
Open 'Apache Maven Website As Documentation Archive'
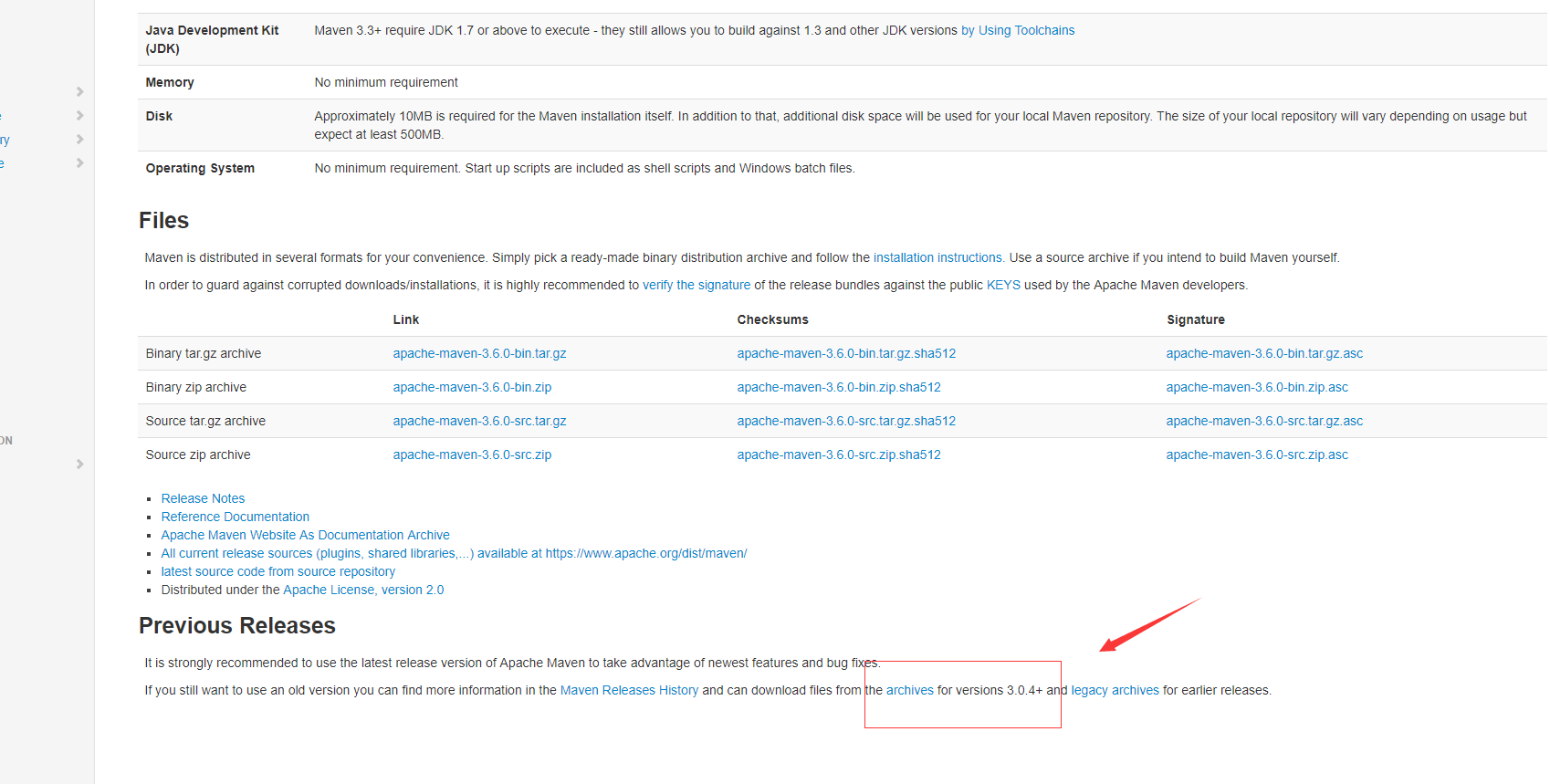pos(306,535)
